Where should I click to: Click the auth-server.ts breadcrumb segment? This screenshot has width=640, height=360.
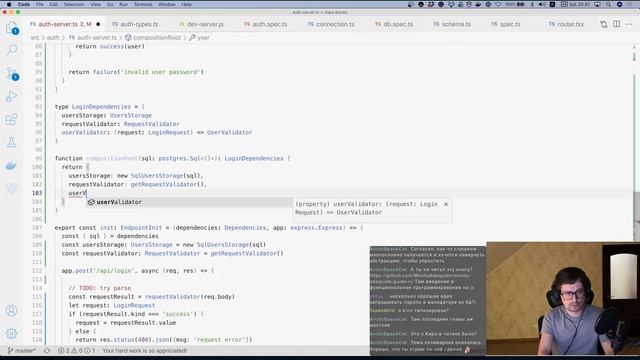[97, 38]
